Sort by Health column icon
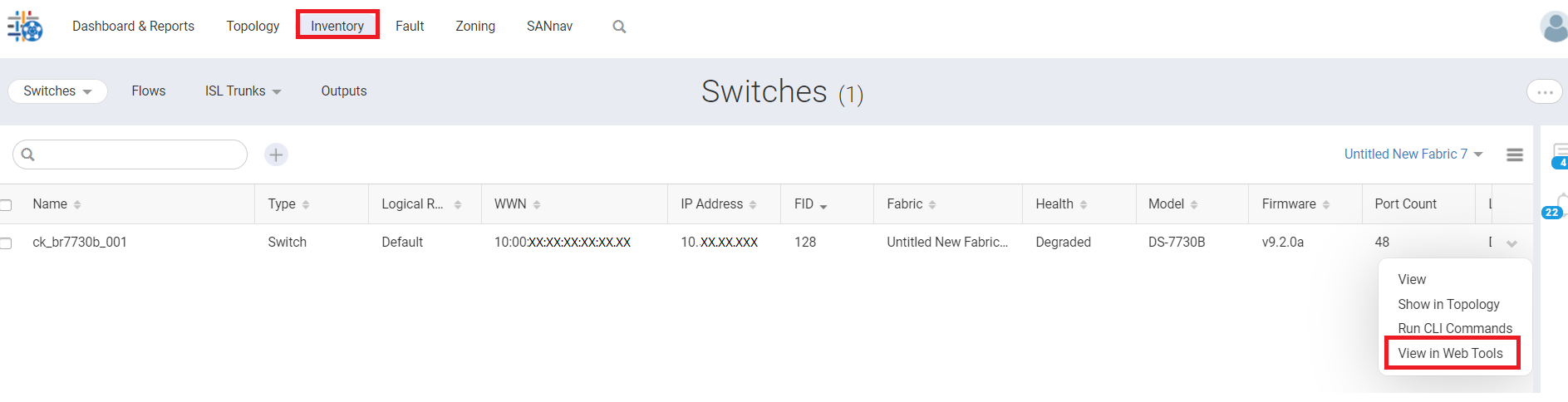The image size is (1568, 402). [x=1084, y=204]
